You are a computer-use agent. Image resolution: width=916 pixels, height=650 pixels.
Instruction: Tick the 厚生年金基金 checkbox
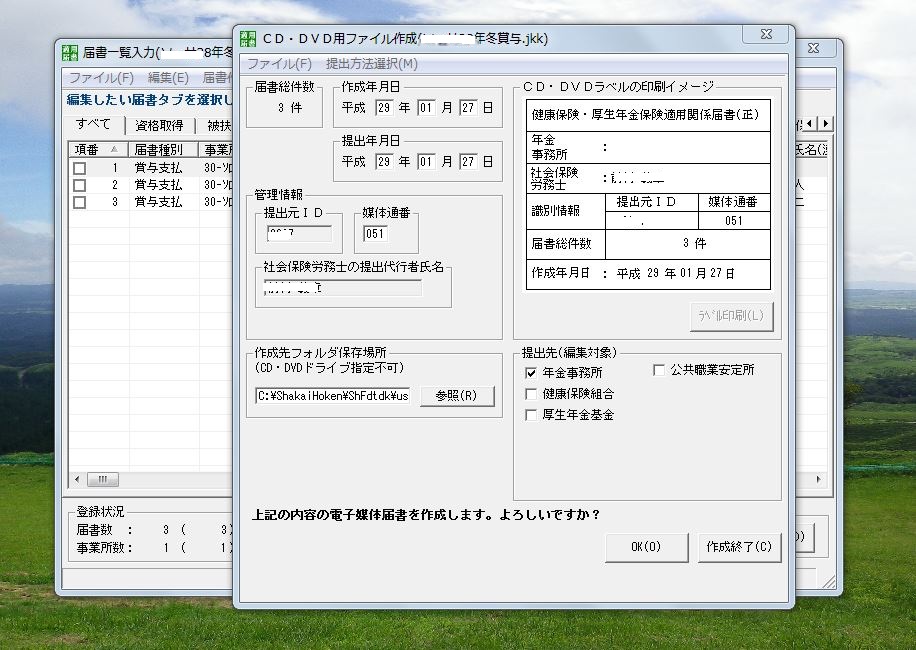[531, 415]
